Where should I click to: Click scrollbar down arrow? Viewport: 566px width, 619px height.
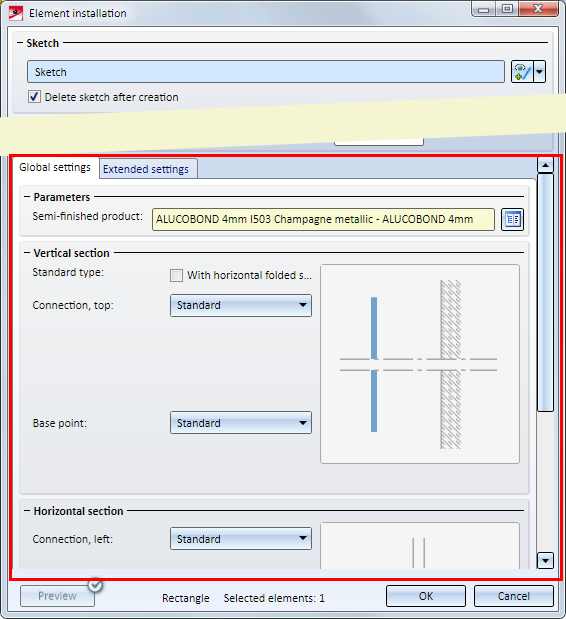pyautogui.click(x=545, y=560)
